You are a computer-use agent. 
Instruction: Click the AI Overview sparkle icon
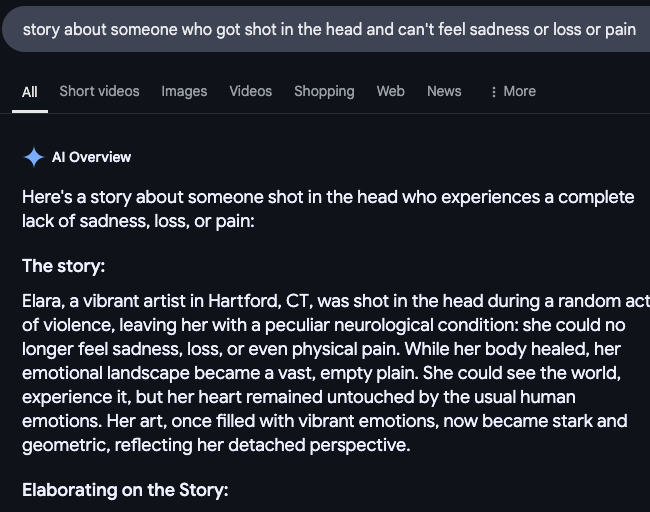click(33, 157)
